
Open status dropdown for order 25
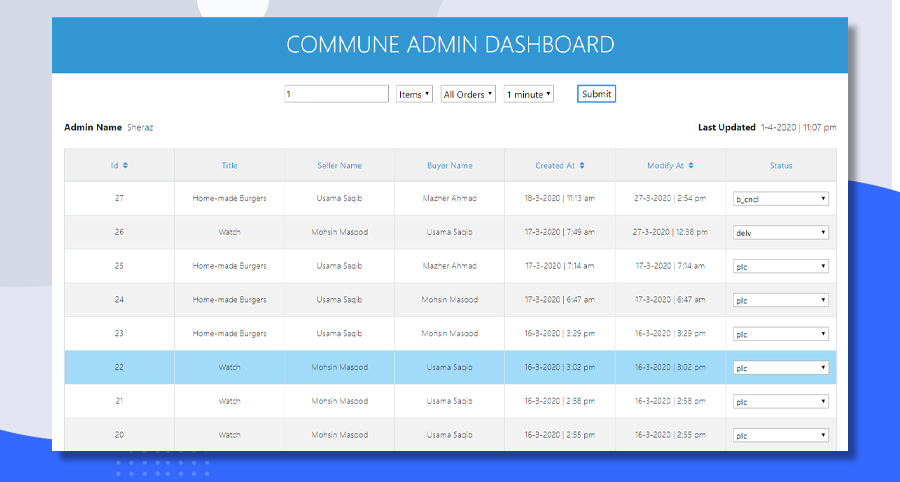point(781,267)
